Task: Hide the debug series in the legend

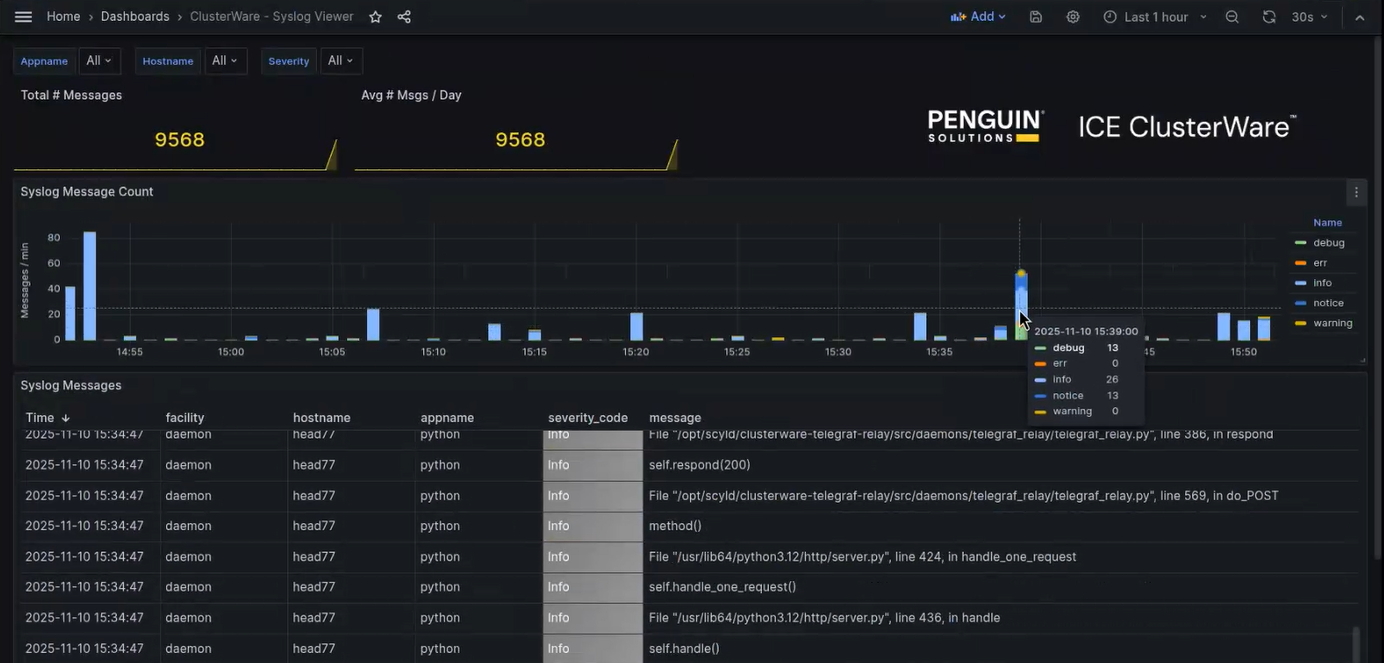Action: click(x=1328, y=242)
